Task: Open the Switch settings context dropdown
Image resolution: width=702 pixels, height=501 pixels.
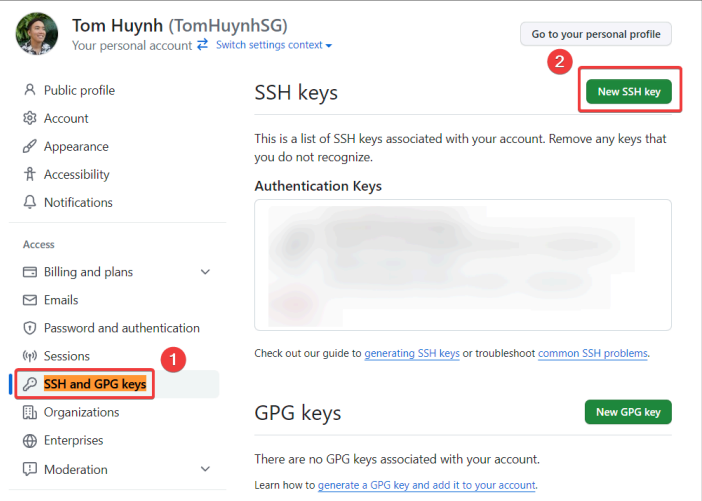Action: (x=274, y=45)
